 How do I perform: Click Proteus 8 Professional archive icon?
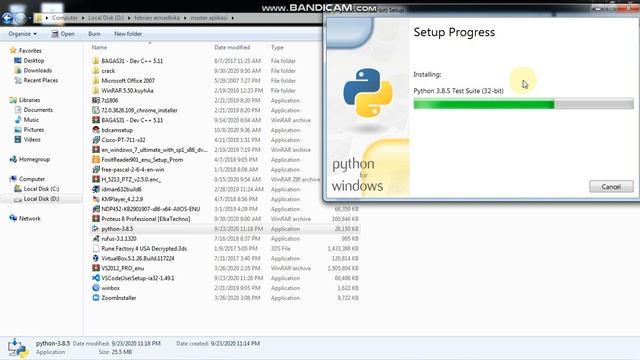click(x=96, y=219)
